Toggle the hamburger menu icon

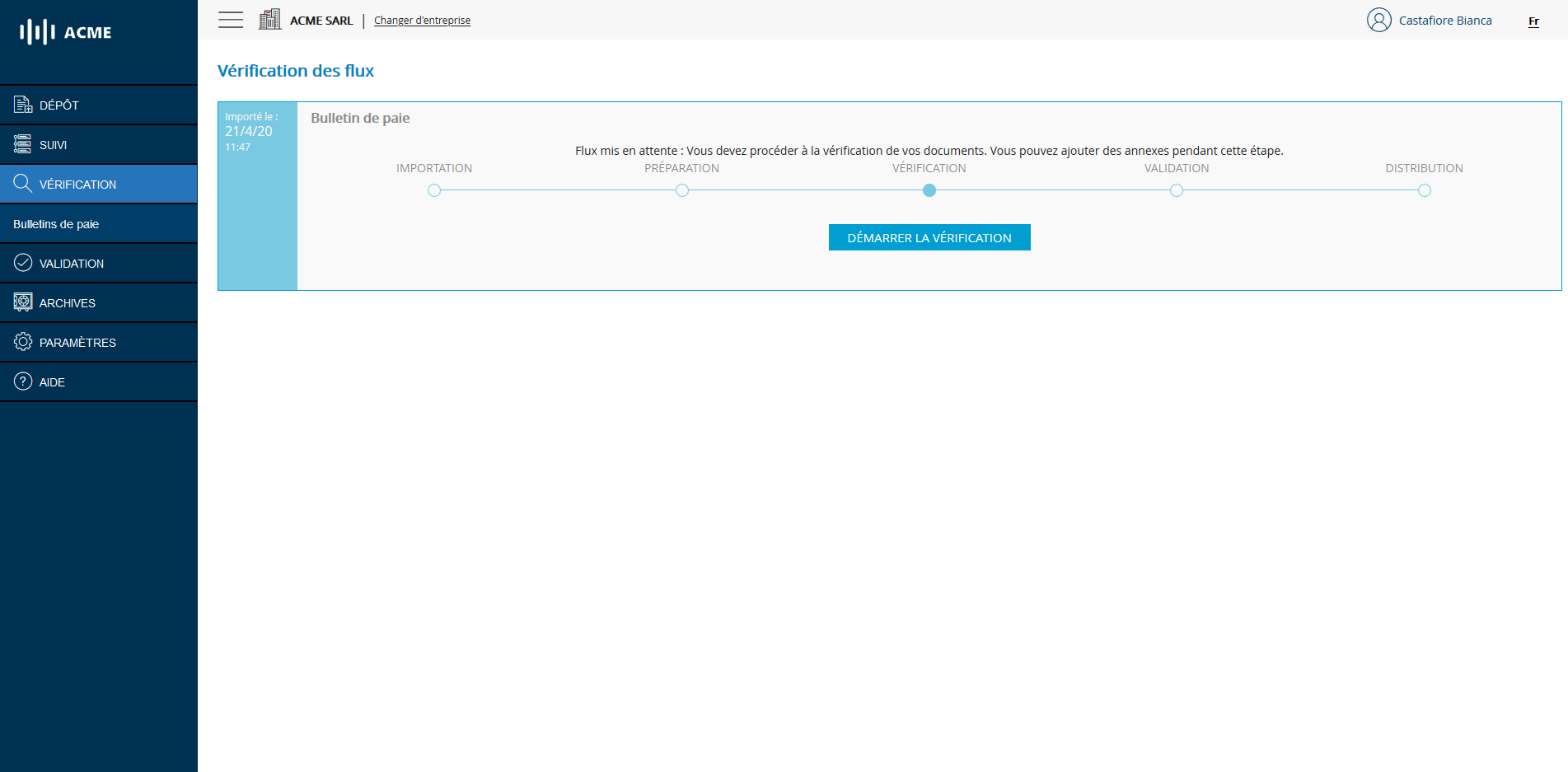(x=231, y=20)
